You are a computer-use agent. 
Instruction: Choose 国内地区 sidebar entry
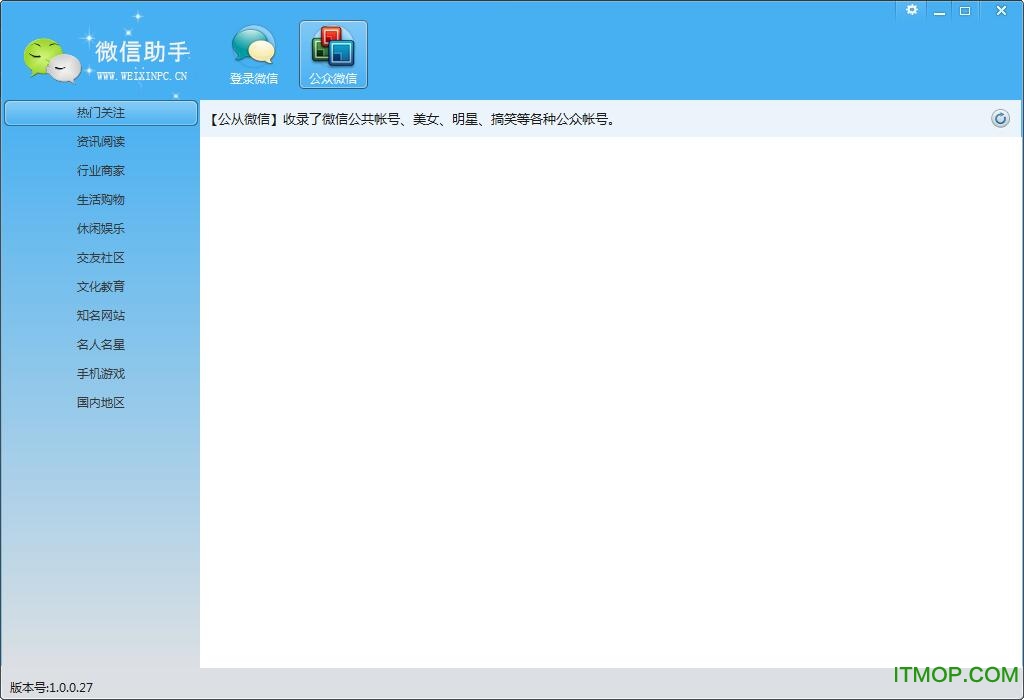101,403
